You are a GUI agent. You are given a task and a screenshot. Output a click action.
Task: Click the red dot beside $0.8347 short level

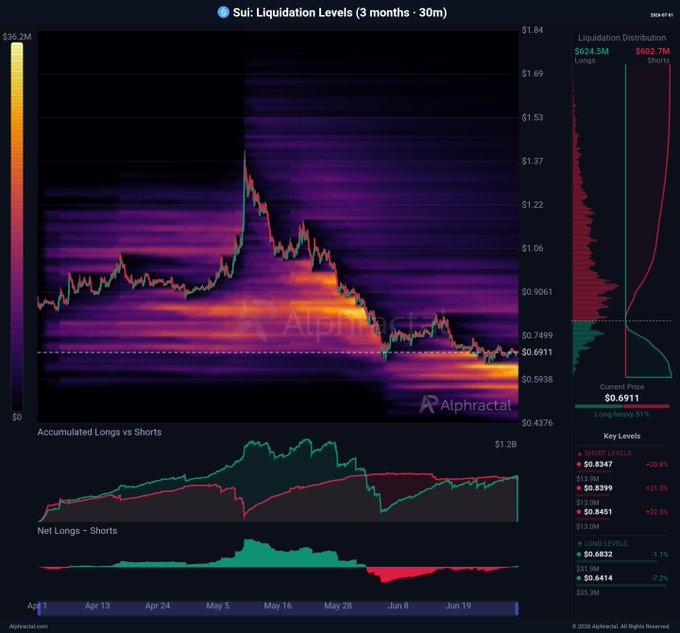click(579, 464)
